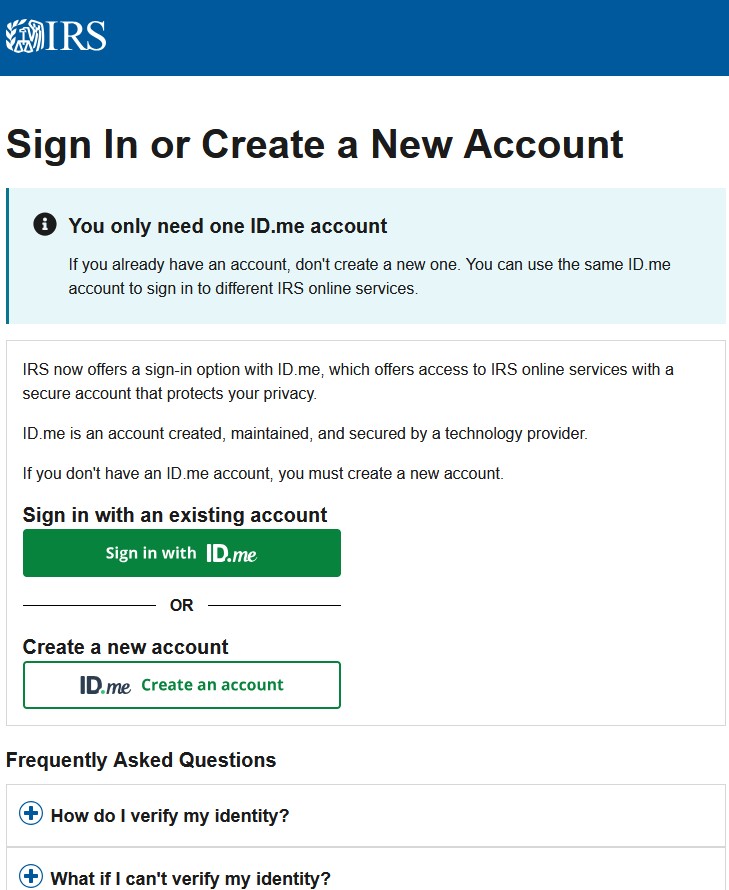Click the paragraph starting 'IRS now offers'
729x890 pixels.
(x=348, y=381)
